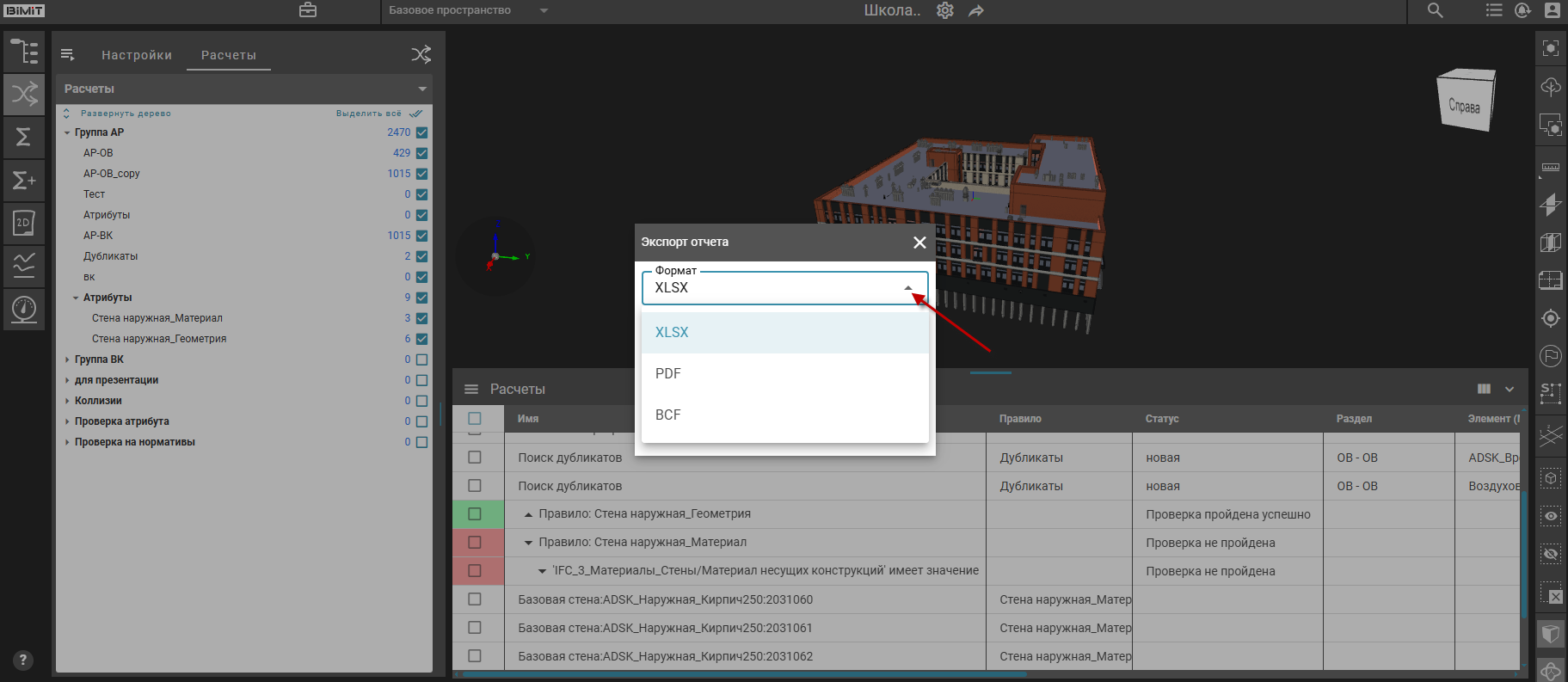Screen dimensions: 1568x682
Task: Click the help question mark icon
Action: click(23, 660)
